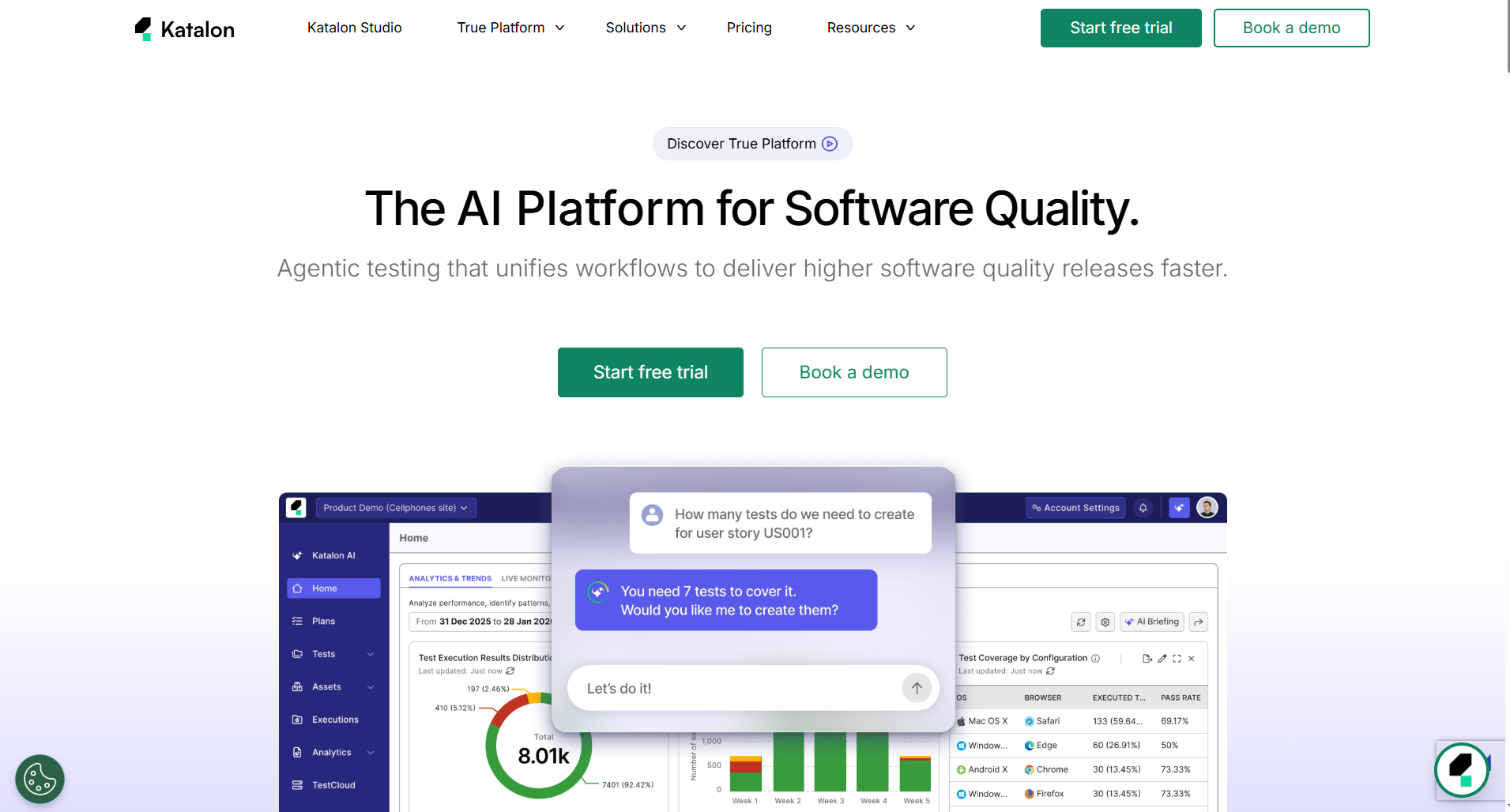Click the user icon in the chat question

(652, 515)
